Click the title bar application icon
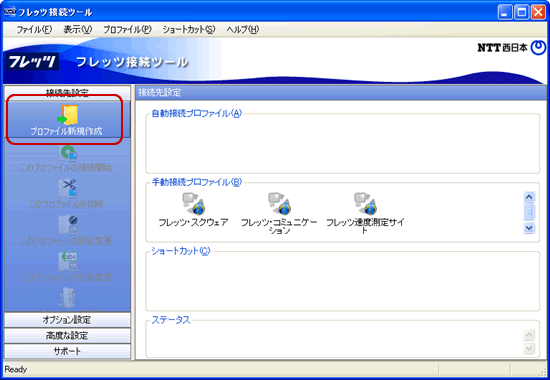The height and width of the screenshot is (380, 550). [10, 12]
